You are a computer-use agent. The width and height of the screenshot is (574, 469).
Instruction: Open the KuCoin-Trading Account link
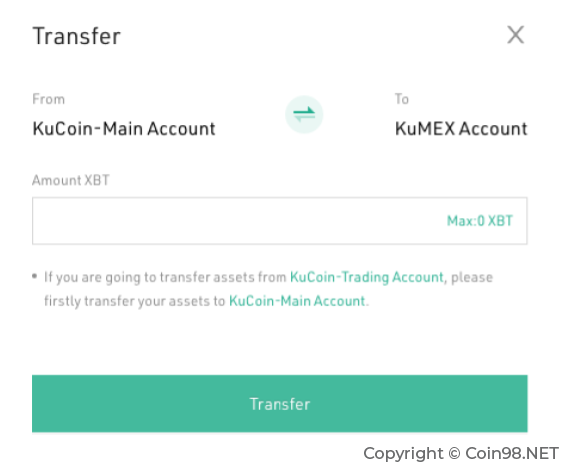(367, 277)
